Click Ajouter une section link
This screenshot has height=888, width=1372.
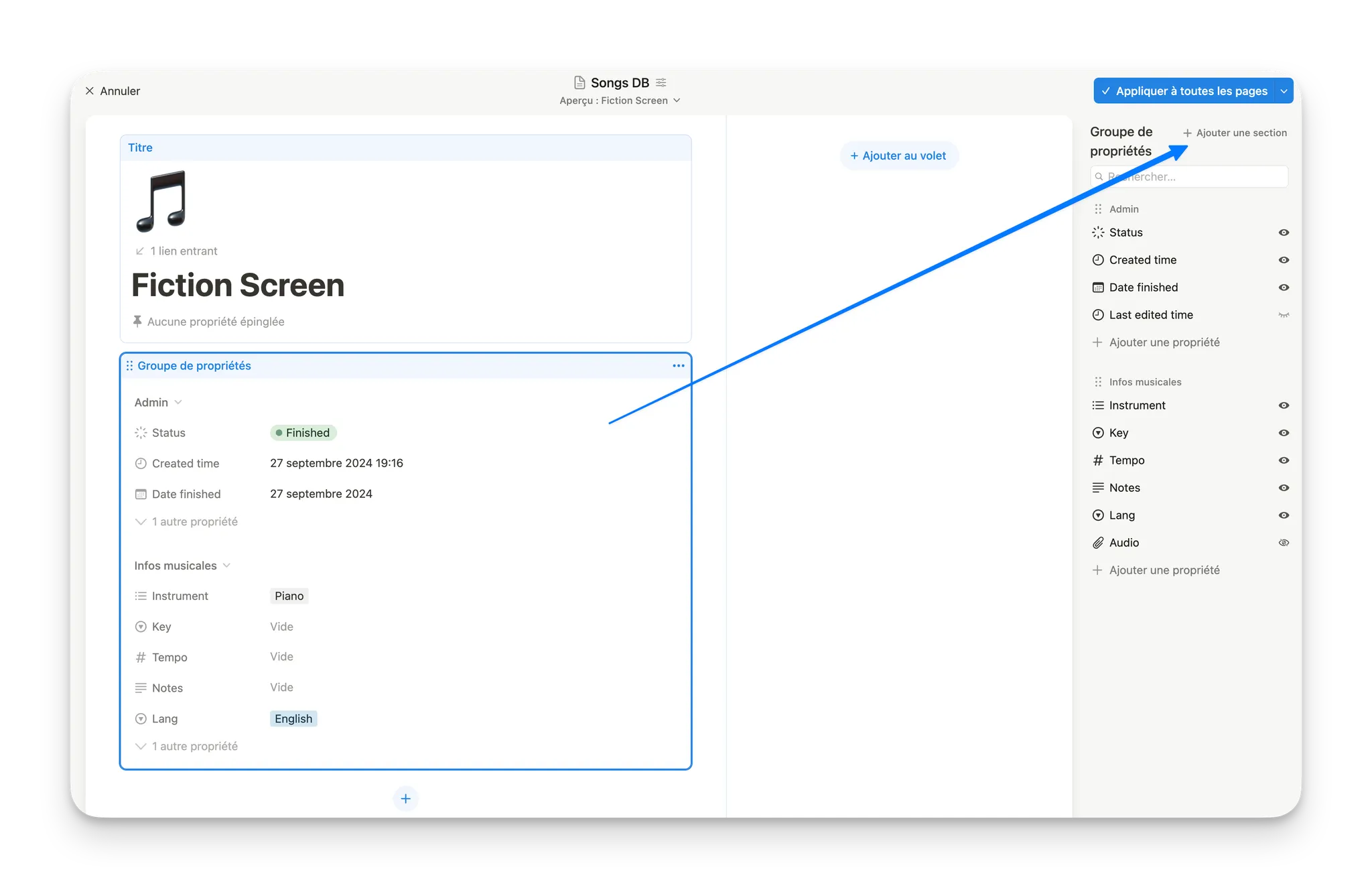[x=1235, y=133]
